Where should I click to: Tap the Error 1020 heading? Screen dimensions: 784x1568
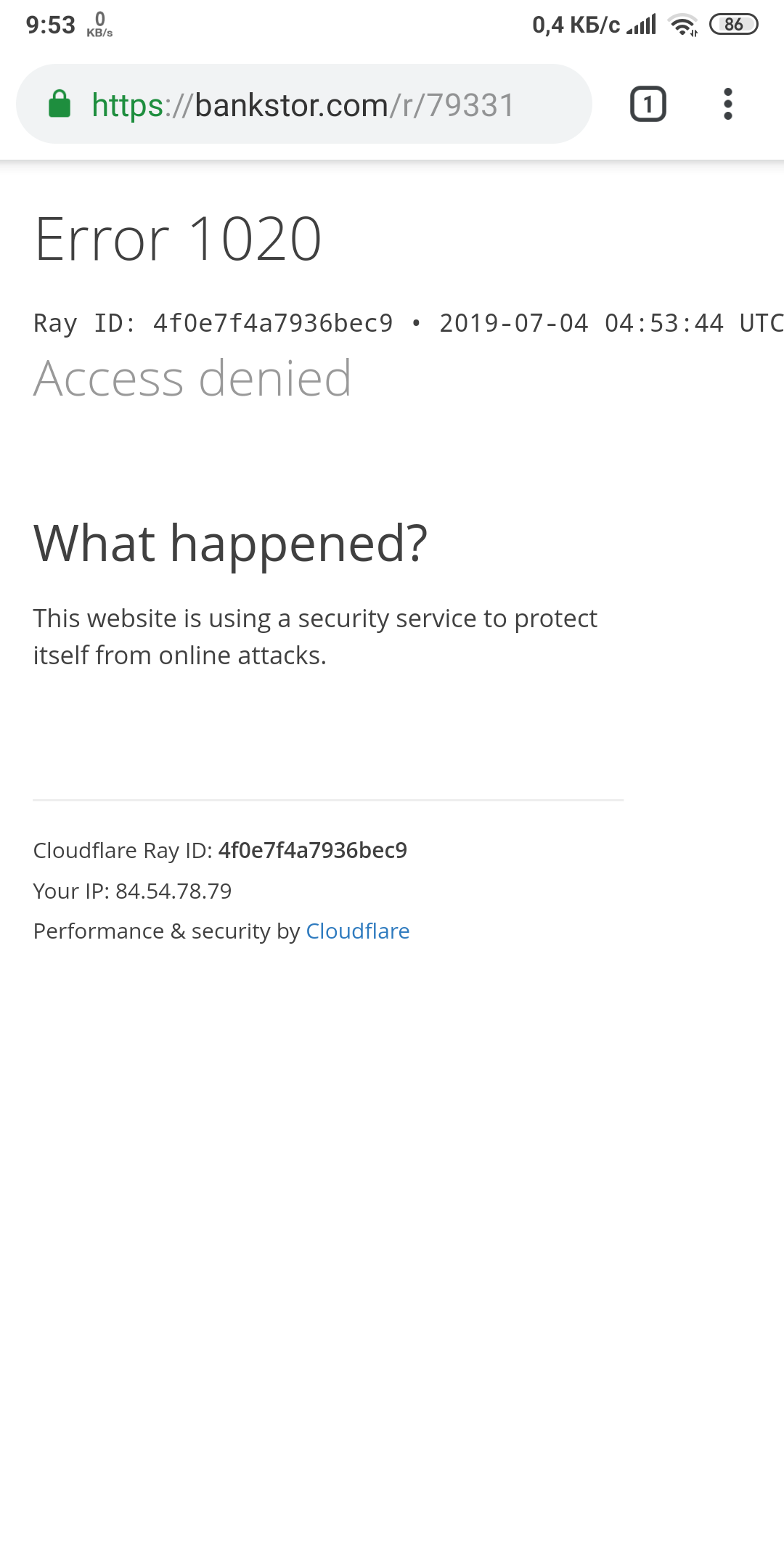[178, 240]
